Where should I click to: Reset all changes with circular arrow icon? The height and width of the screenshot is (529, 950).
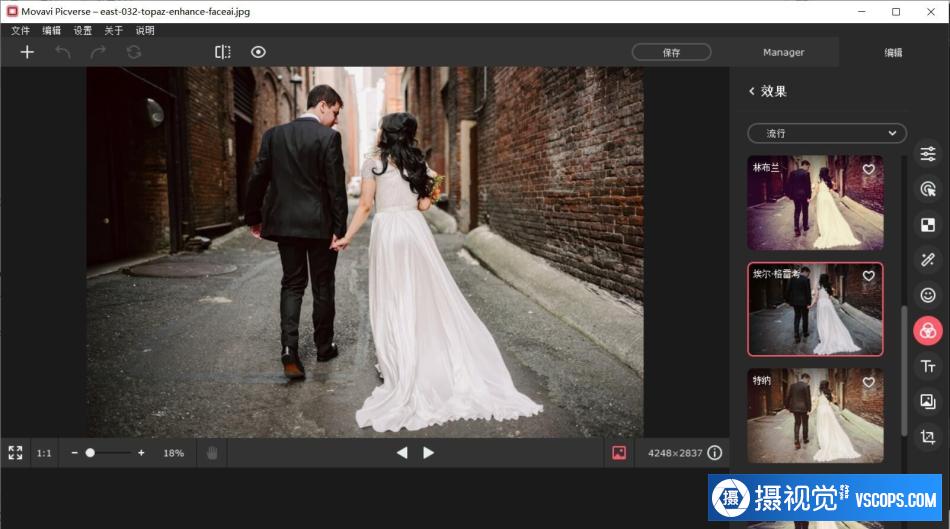pos(134,52)
